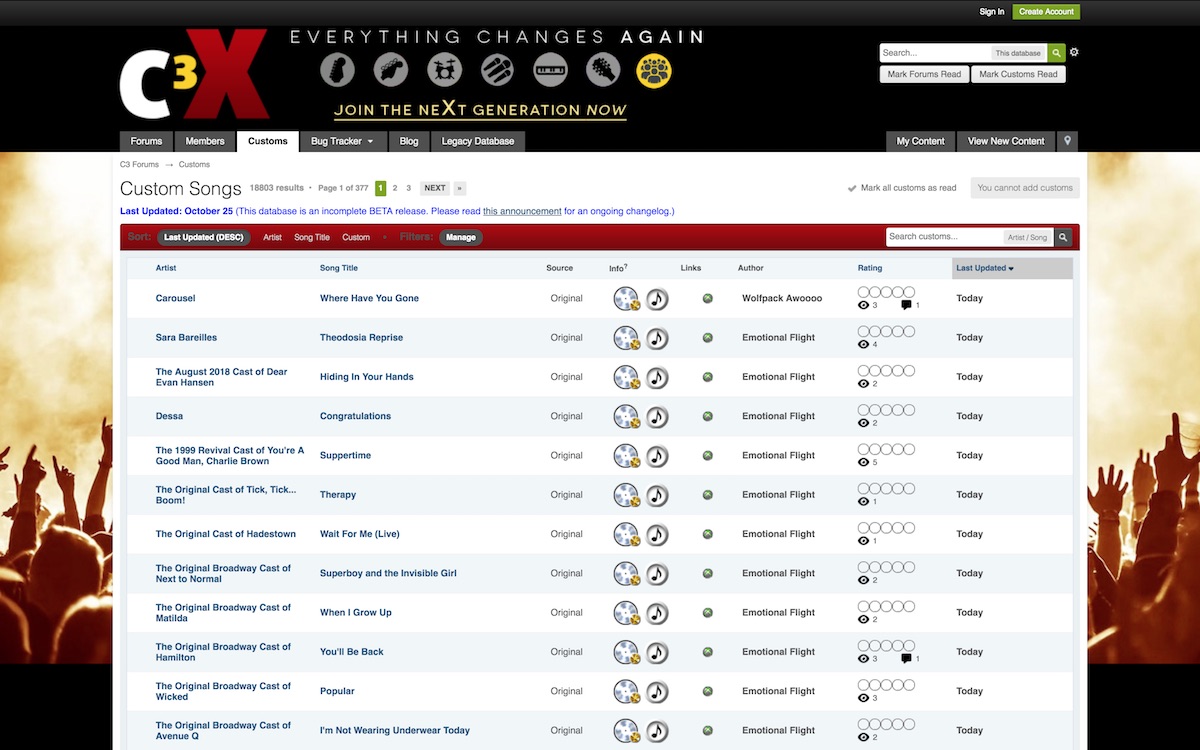1200x750 pixels.
Task: Open the Blog tab
Action: [409, 141]
